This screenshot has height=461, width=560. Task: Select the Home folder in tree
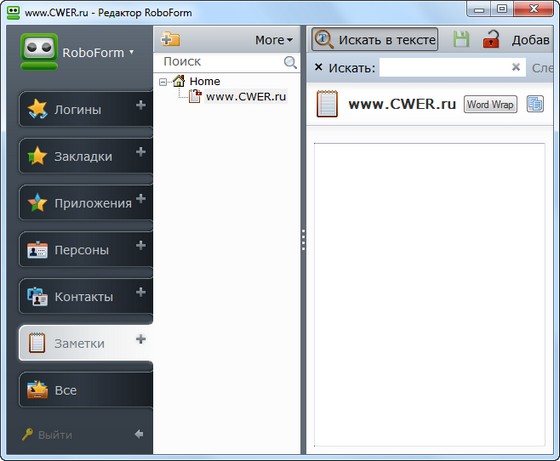[x=204, y=81]
